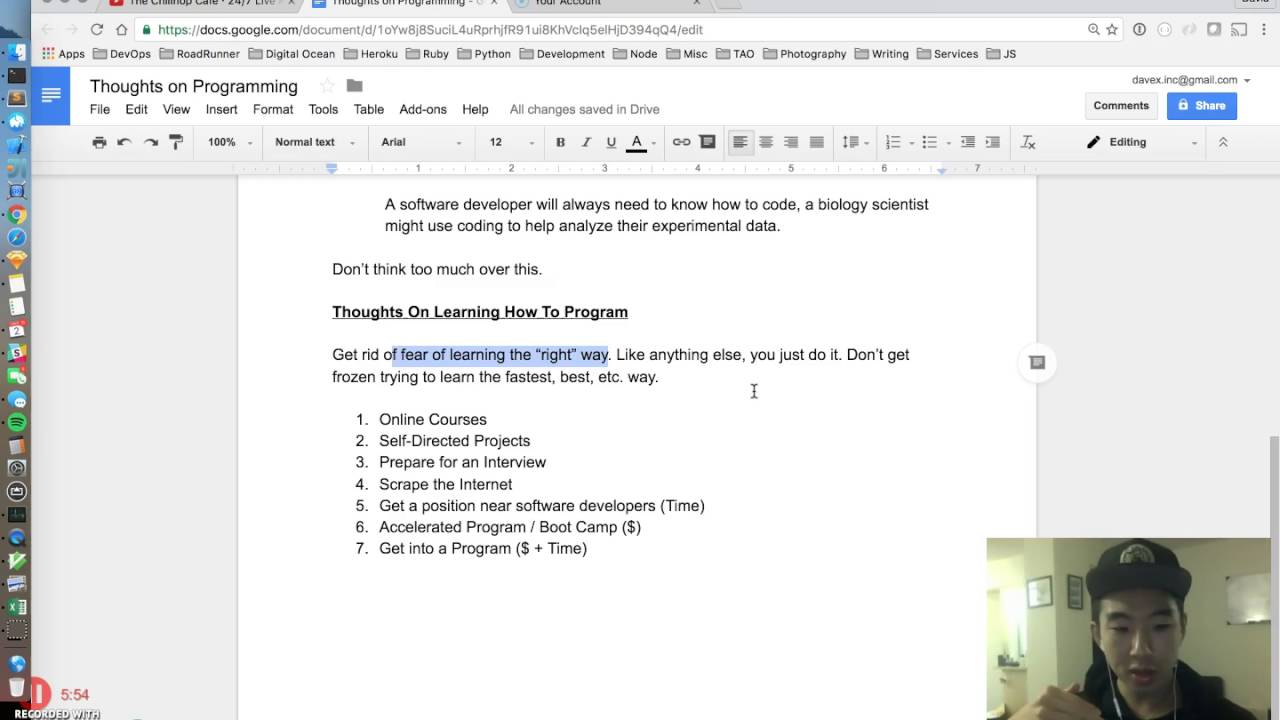Redo the last undone edit

pyautogui.click(x=150, y=142)
